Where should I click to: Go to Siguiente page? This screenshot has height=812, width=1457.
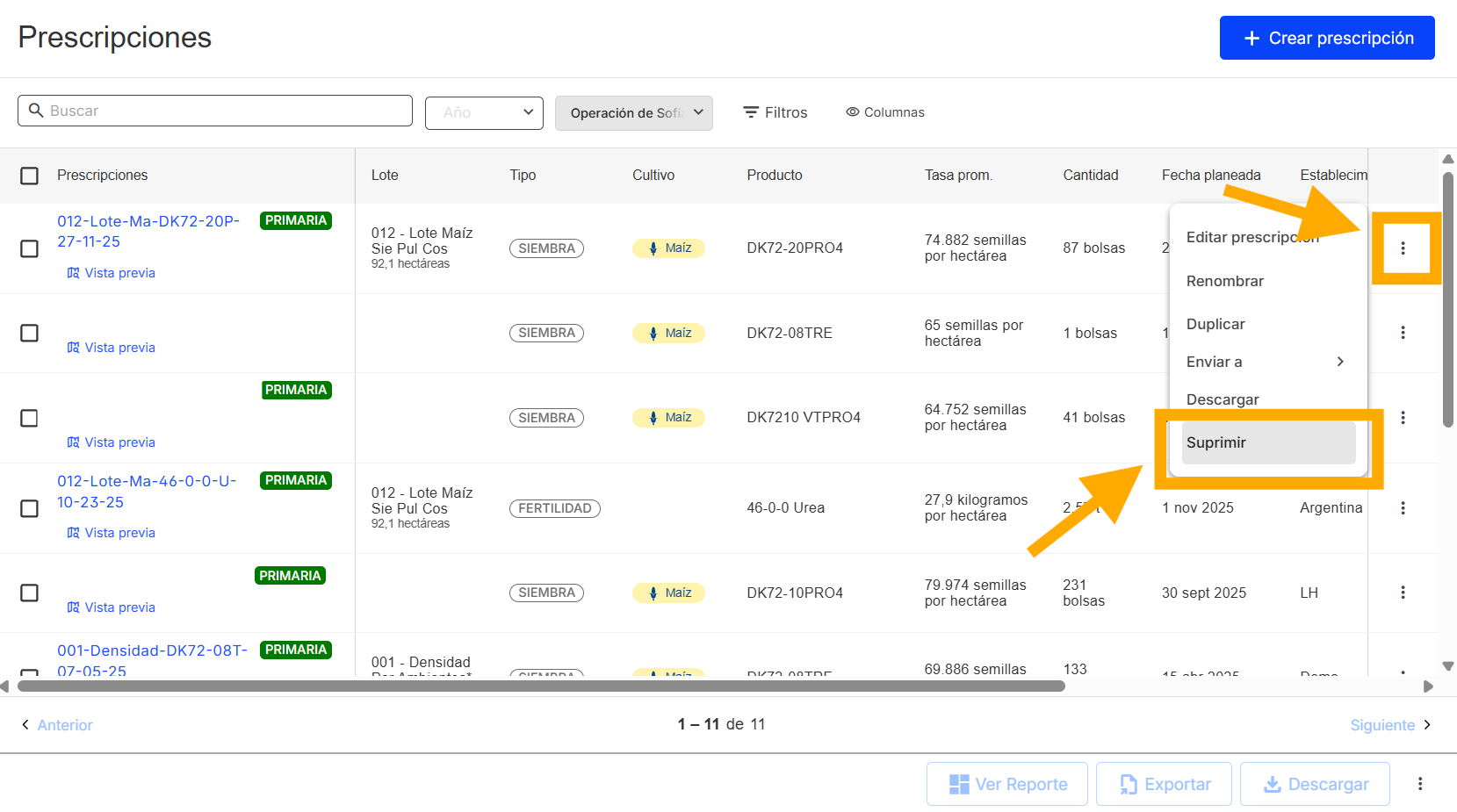1390,725
